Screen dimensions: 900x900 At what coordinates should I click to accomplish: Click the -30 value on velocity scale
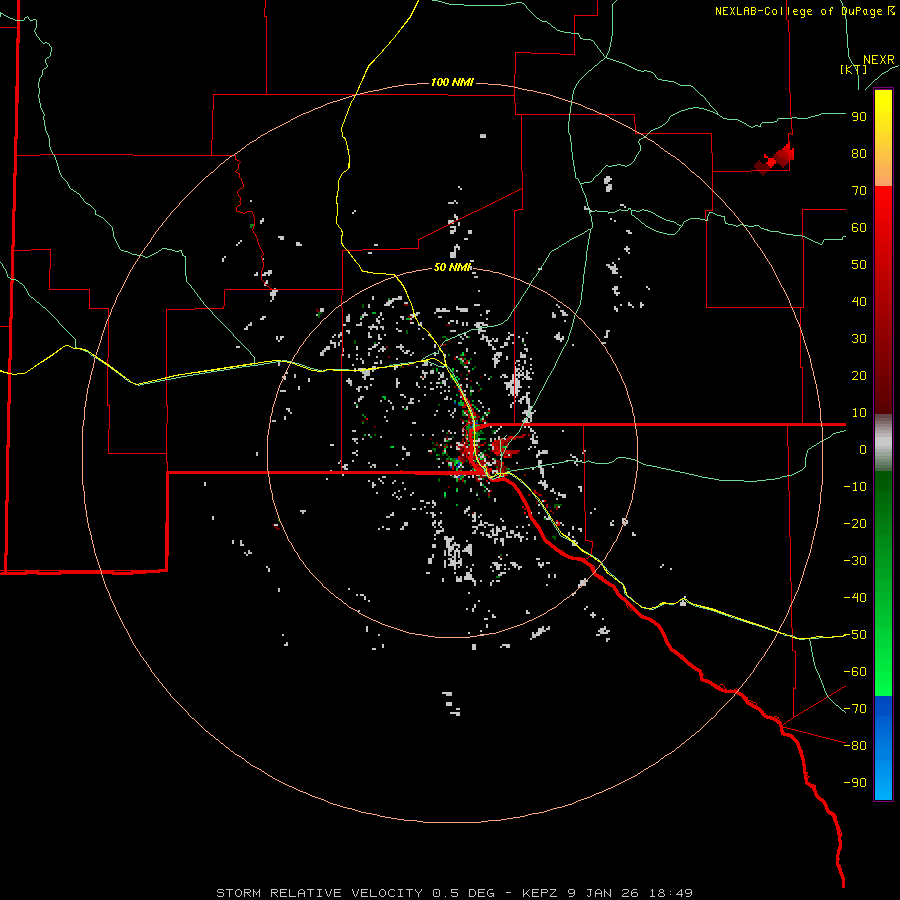coord(855,561)
